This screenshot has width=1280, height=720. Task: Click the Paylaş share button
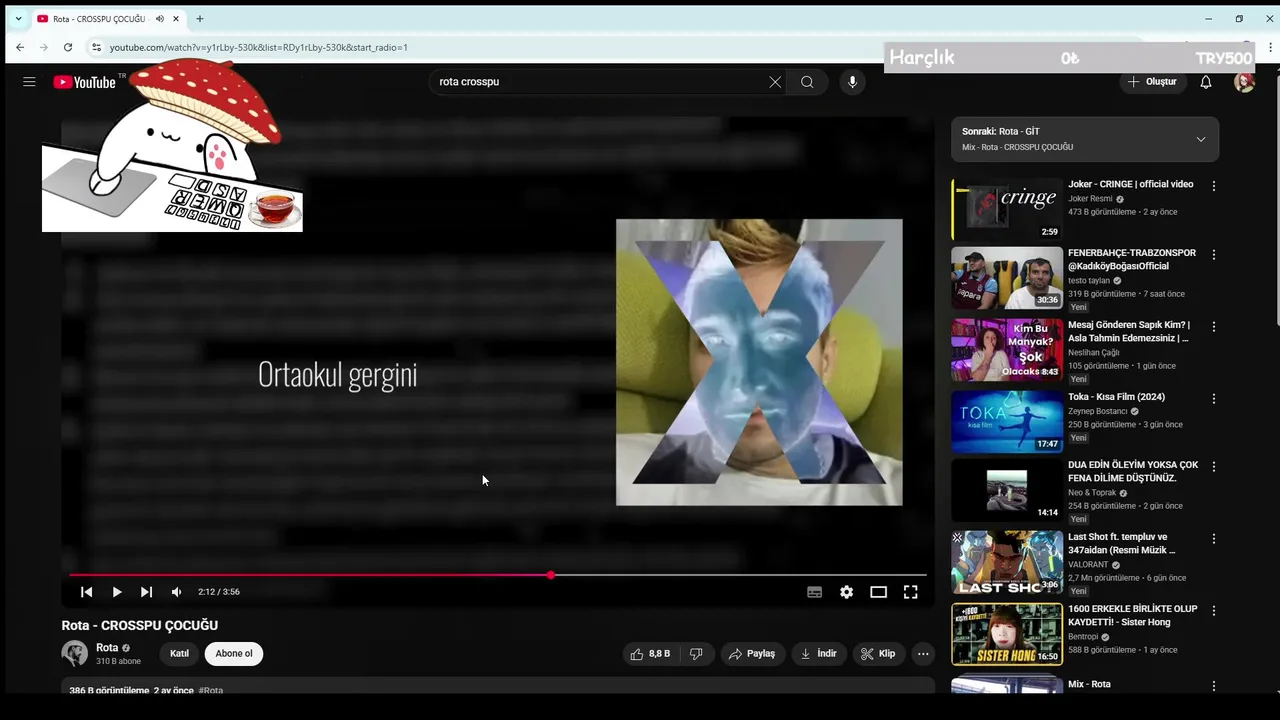point(752,654)
